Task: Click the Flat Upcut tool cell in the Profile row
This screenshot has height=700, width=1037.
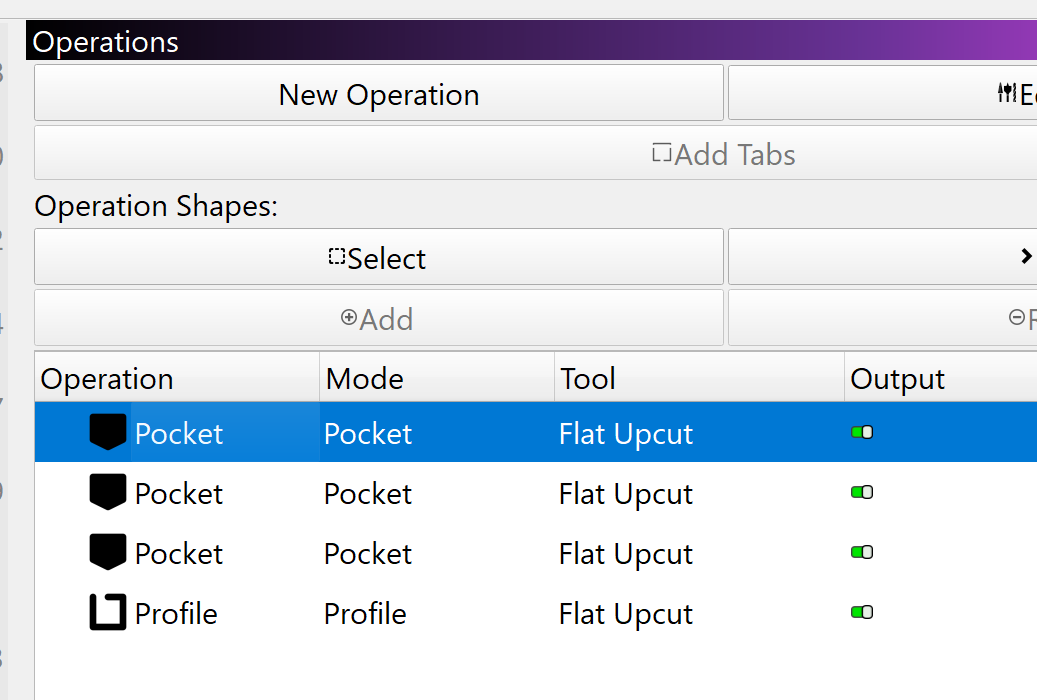Action: click(x=626, y=613)
